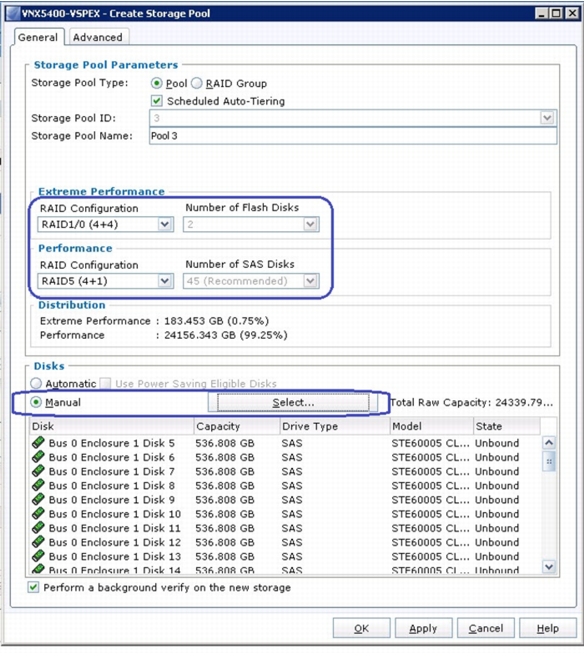Click capacity 536.808 GB of Disk 7

point(225,472)
